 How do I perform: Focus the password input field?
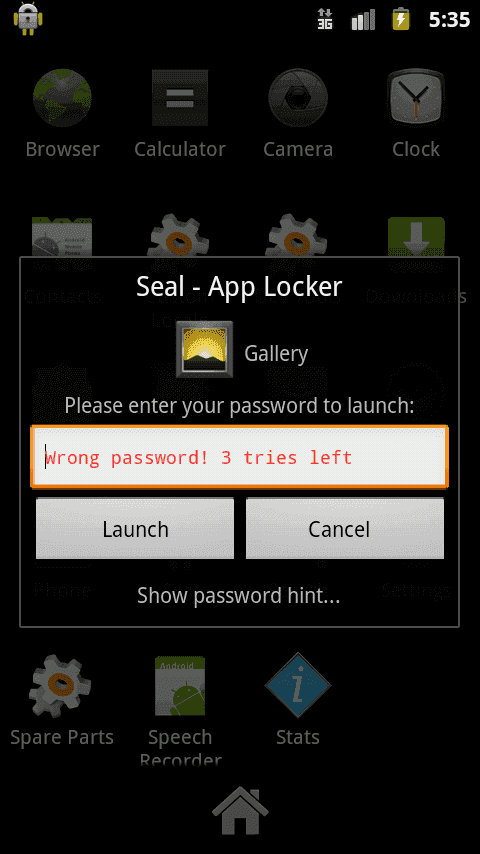240,456
